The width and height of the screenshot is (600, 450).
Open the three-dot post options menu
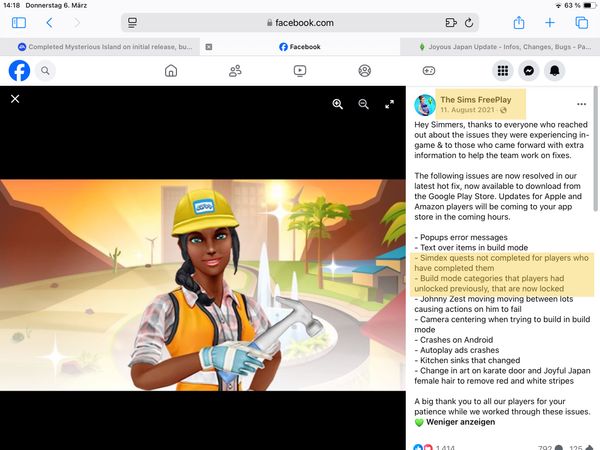tap(581, 104)
